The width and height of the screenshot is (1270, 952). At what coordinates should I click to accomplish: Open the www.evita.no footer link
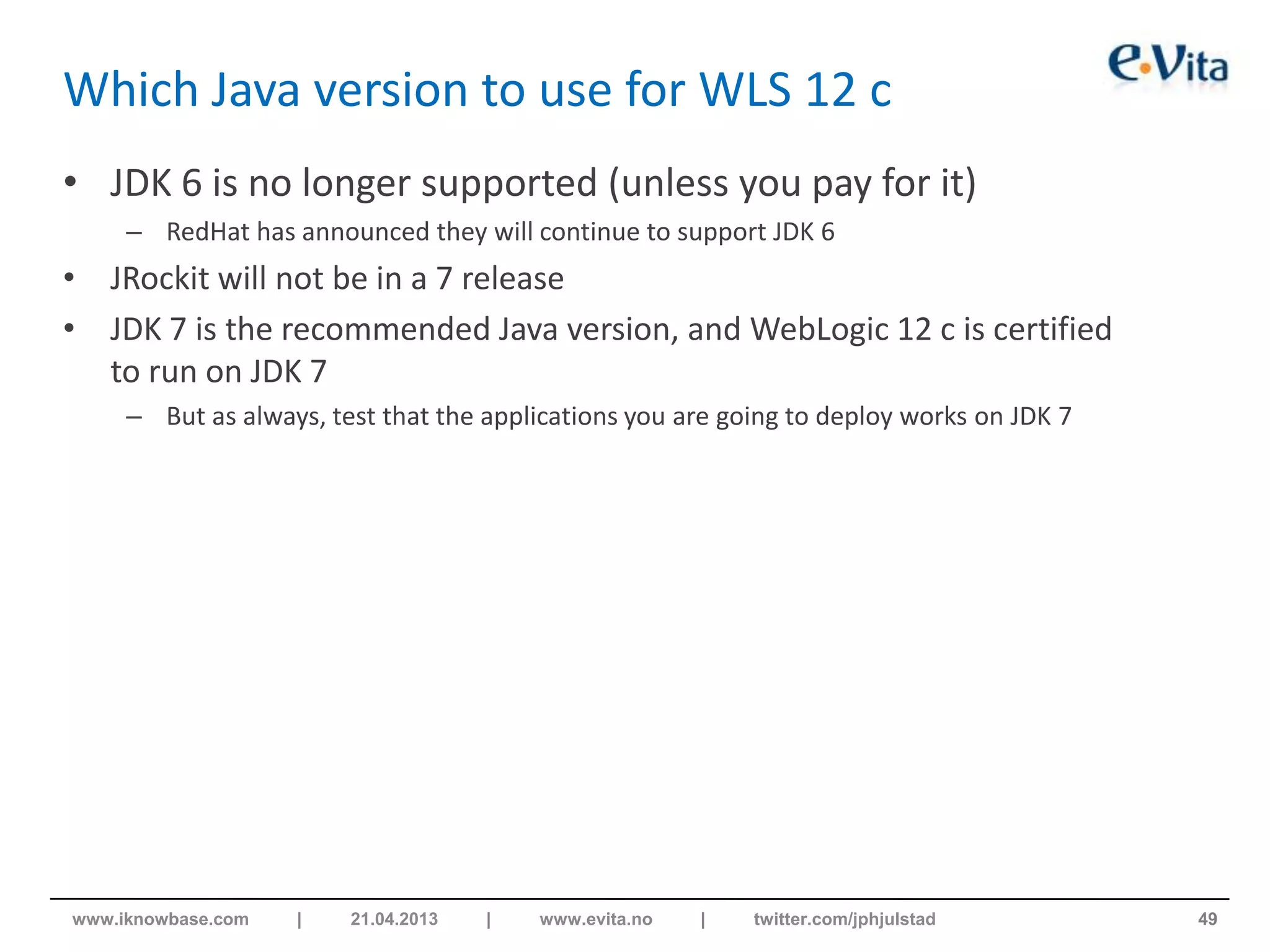point(596,919)
